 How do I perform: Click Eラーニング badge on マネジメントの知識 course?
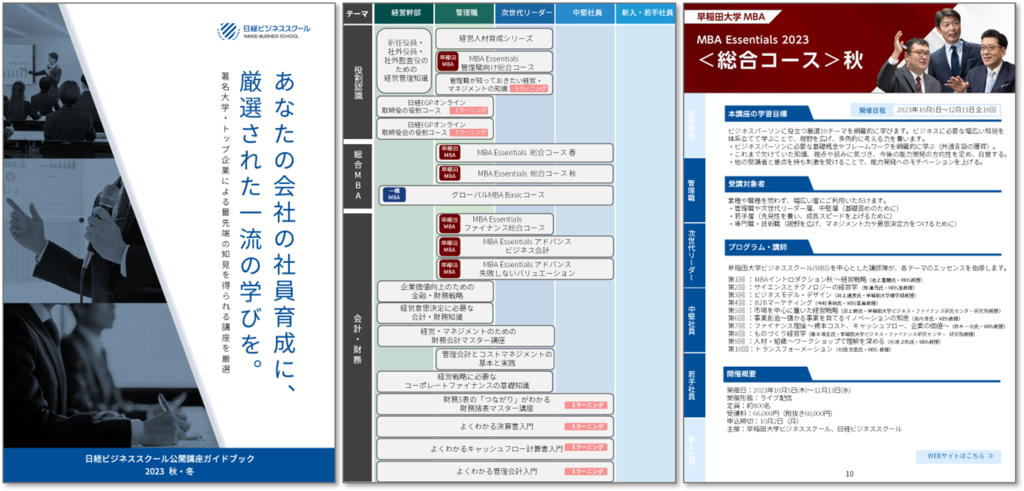click(528, 88)
